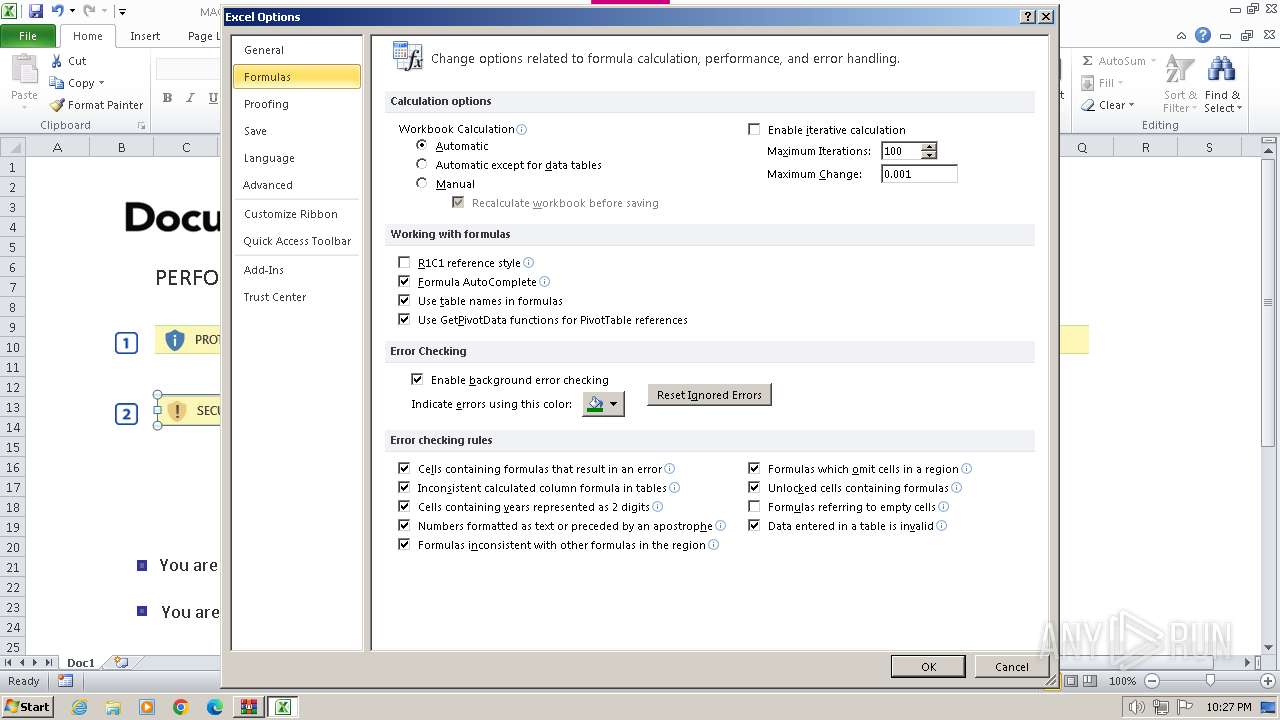Image resolution: width=1280 pixels, height=720 pixels.
Task: Open Chrome from the taskbar
Action: coord(181,707)
